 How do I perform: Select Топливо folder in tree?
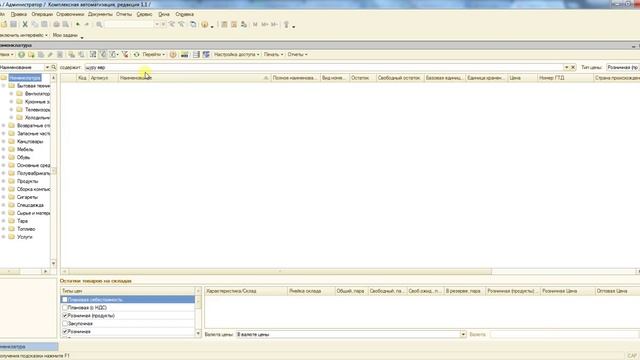(x=26, y=229)
